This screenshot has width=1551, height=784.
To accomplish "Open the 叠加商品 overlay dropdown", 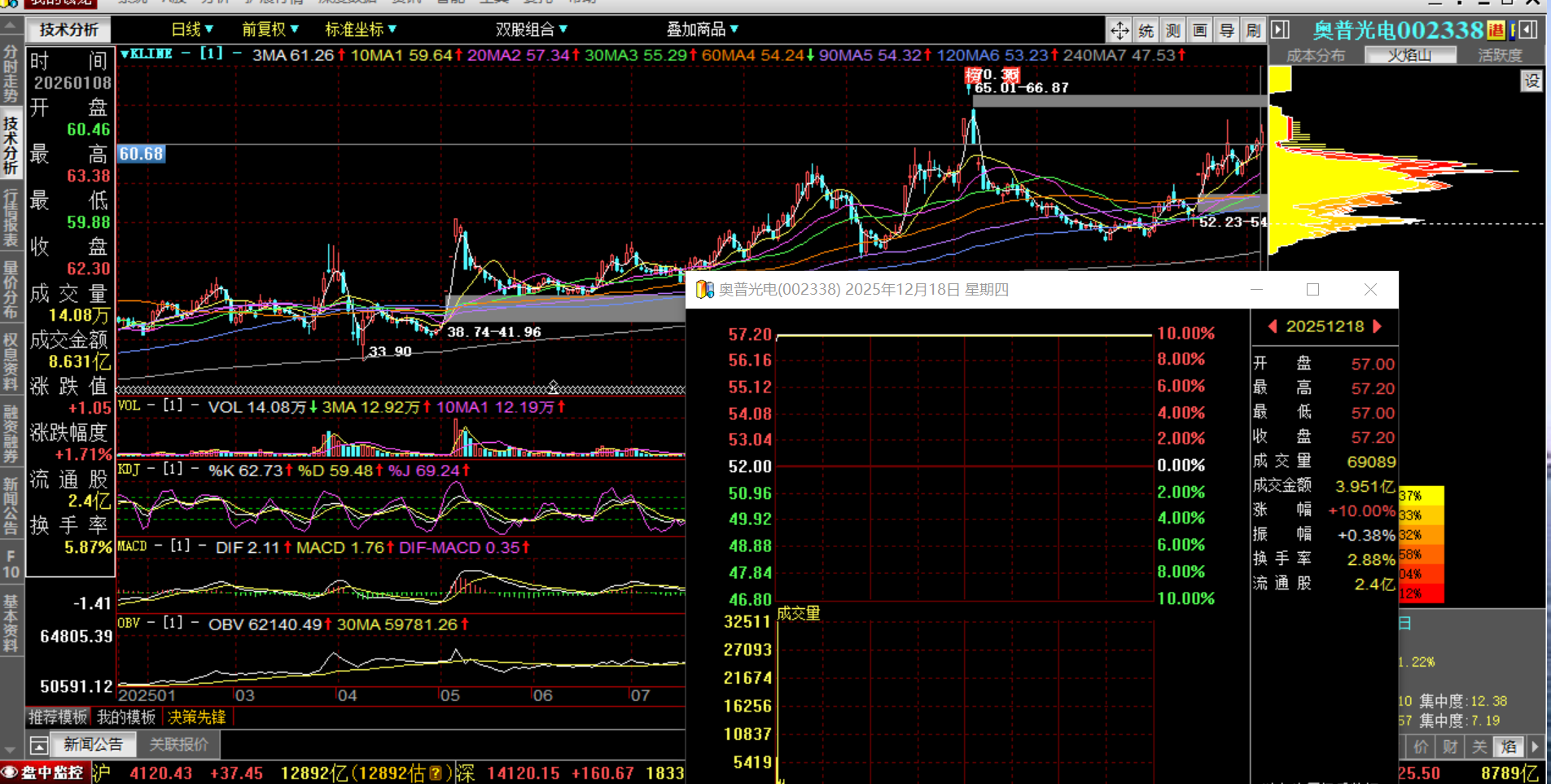I will (x=702, y=29).
